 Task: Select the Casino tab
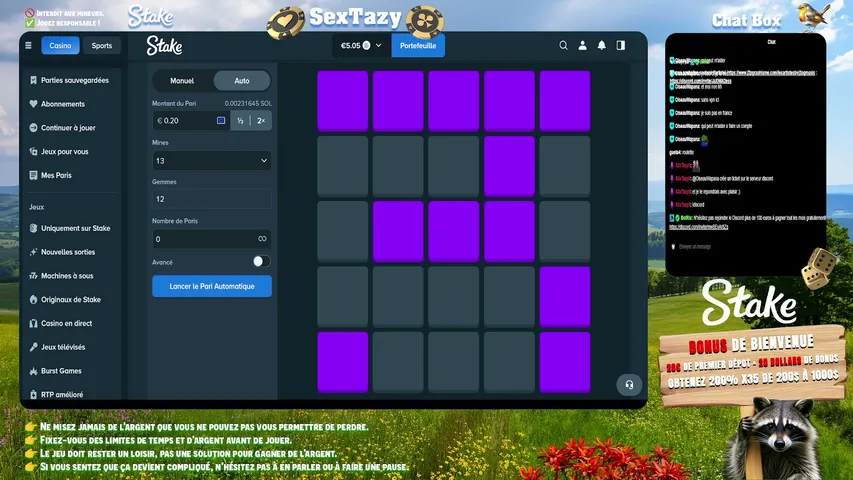click(60, 46)
